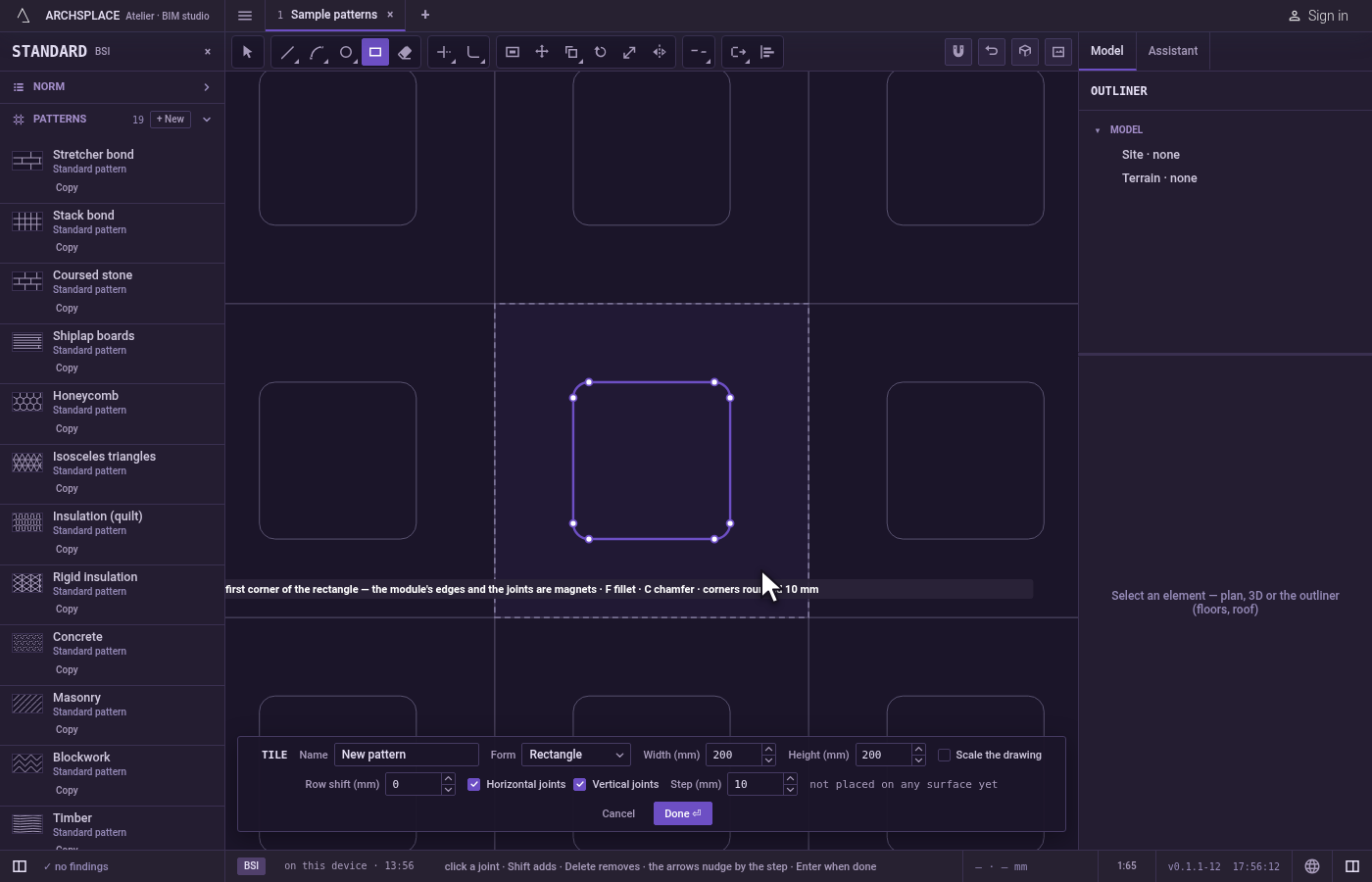
Task: Click the Move tool with four arrows
Action: (542, 52)
